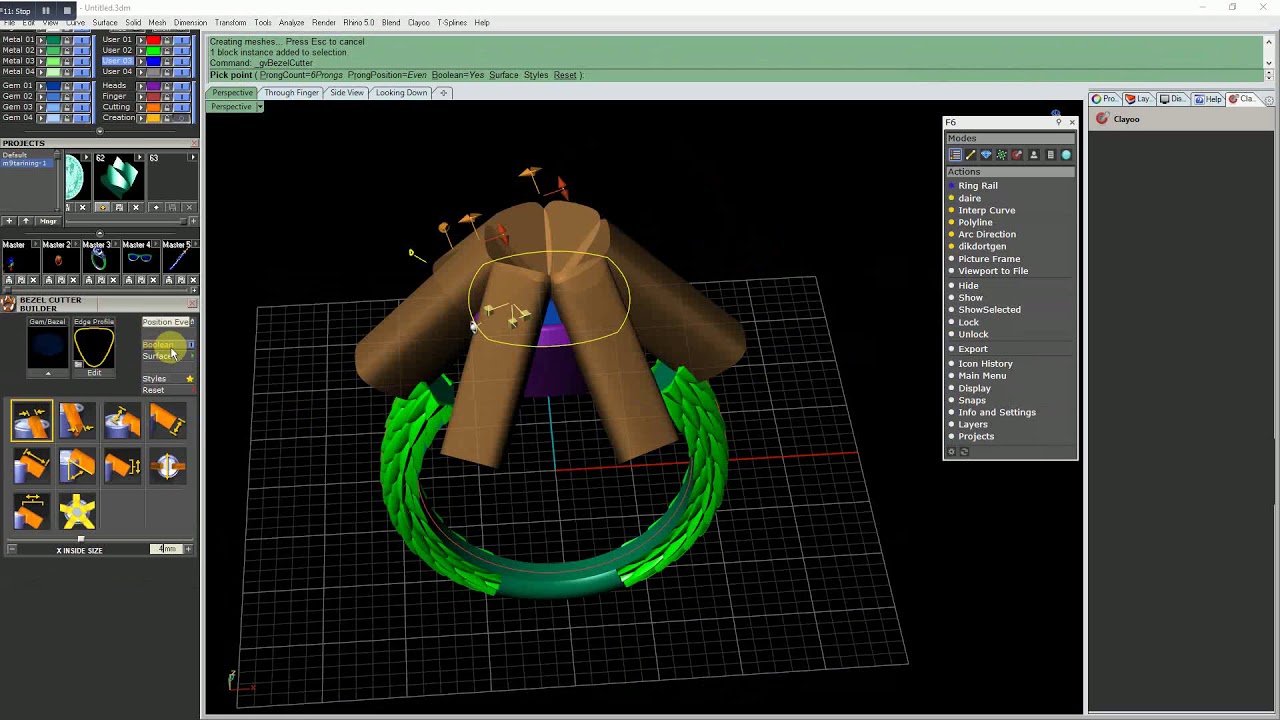1280x720 pixels.
Task: Choose the document page mode icon
Action: click(x=1051, y=155)
